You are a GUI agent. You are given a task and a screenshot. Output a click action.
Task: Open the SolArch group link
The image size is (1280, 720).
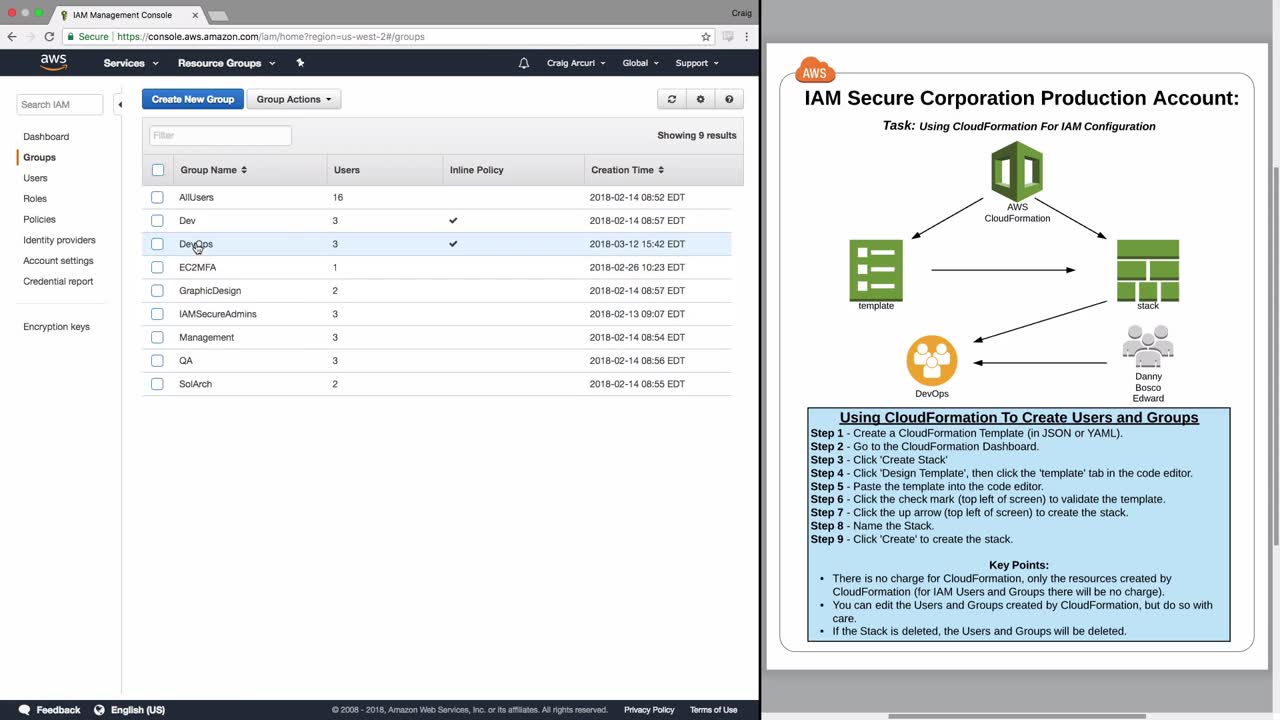point(195,384)
